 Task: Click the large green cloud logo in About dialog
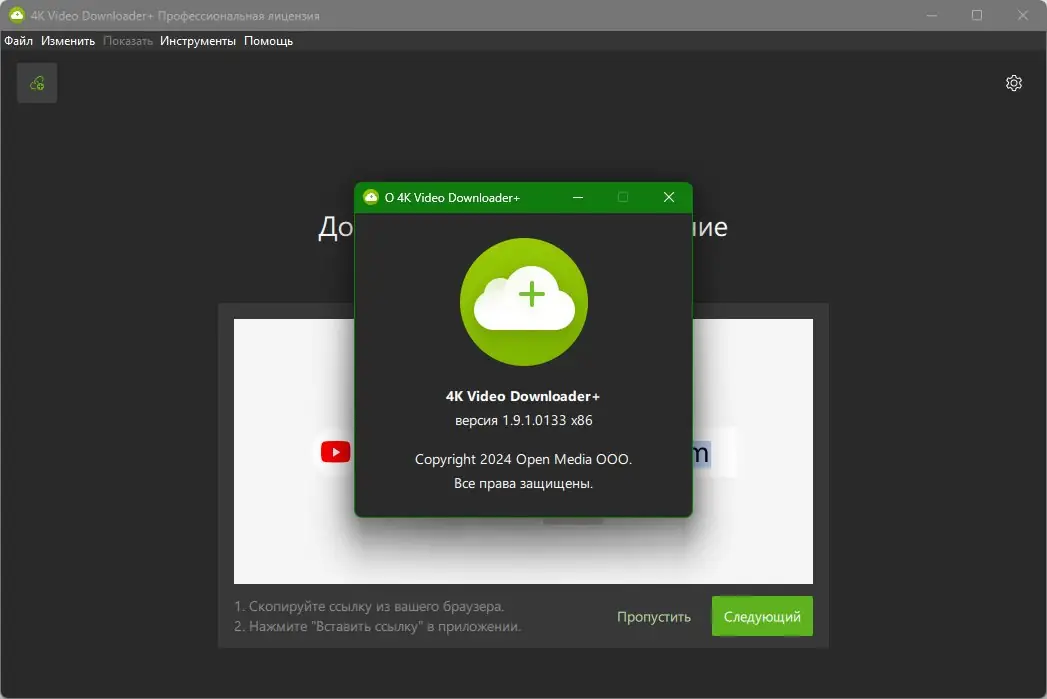524,302
